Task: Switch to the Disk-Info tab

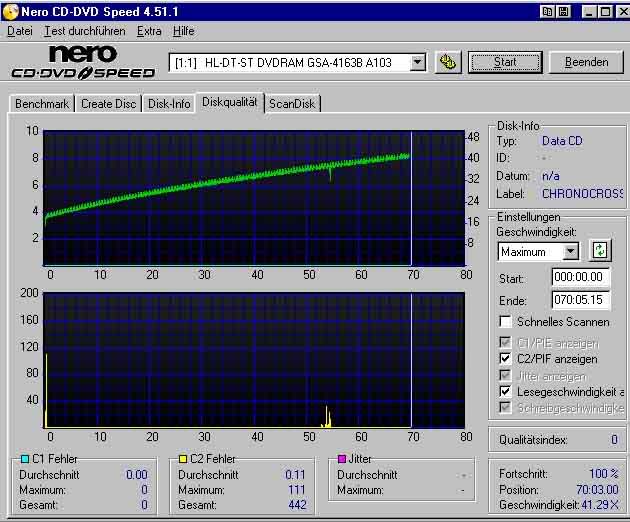Action: [x=169, y=104]
